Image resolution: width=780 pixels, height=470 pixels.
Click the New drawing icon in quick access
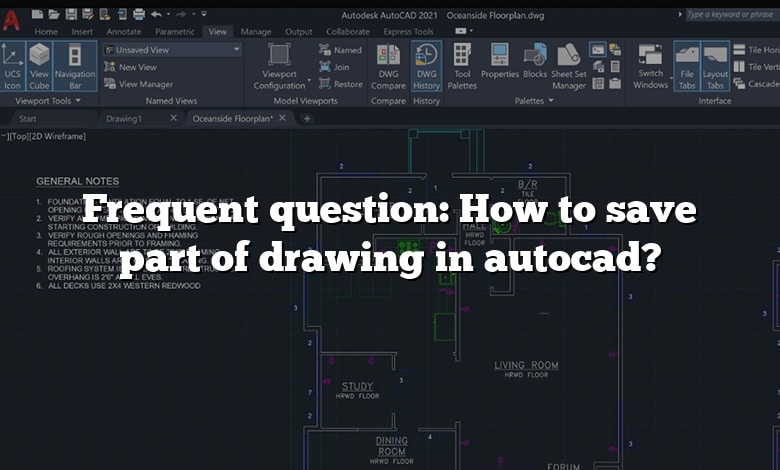[37, 14]
